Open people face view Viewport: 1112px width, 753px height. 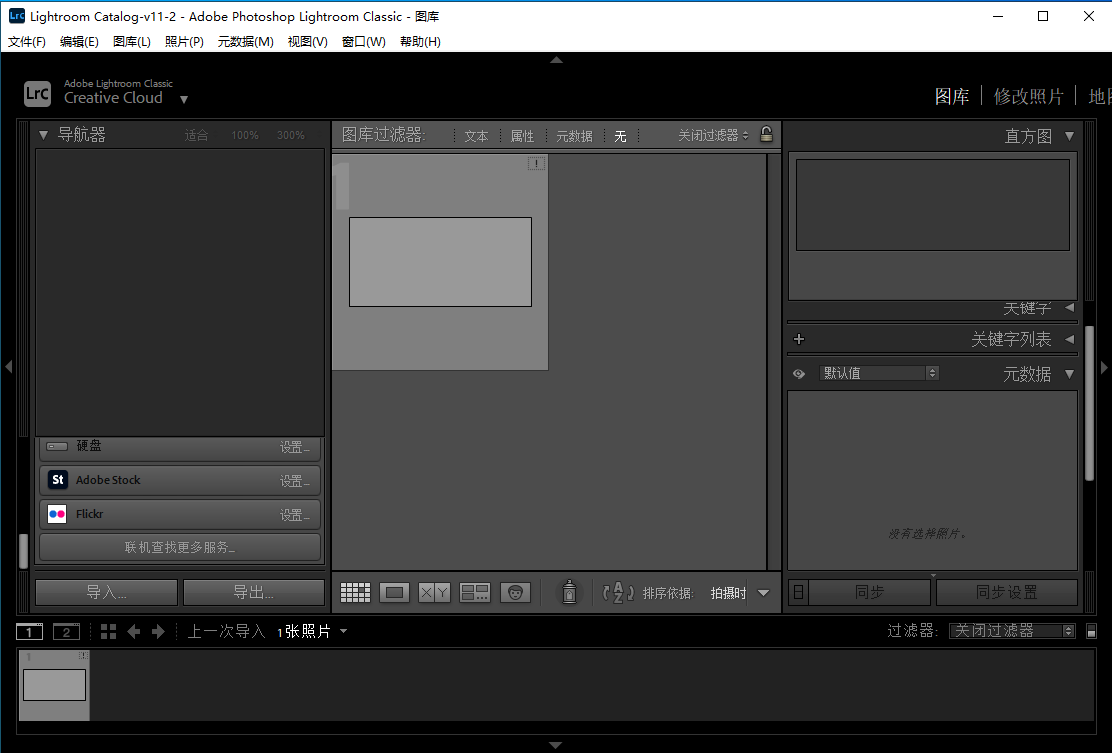[x=515, y=593]
